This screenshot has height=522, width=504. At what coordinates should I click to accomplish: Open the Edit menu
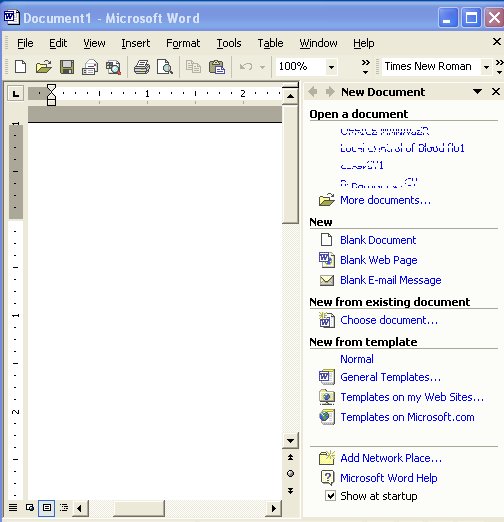point(58,43)
